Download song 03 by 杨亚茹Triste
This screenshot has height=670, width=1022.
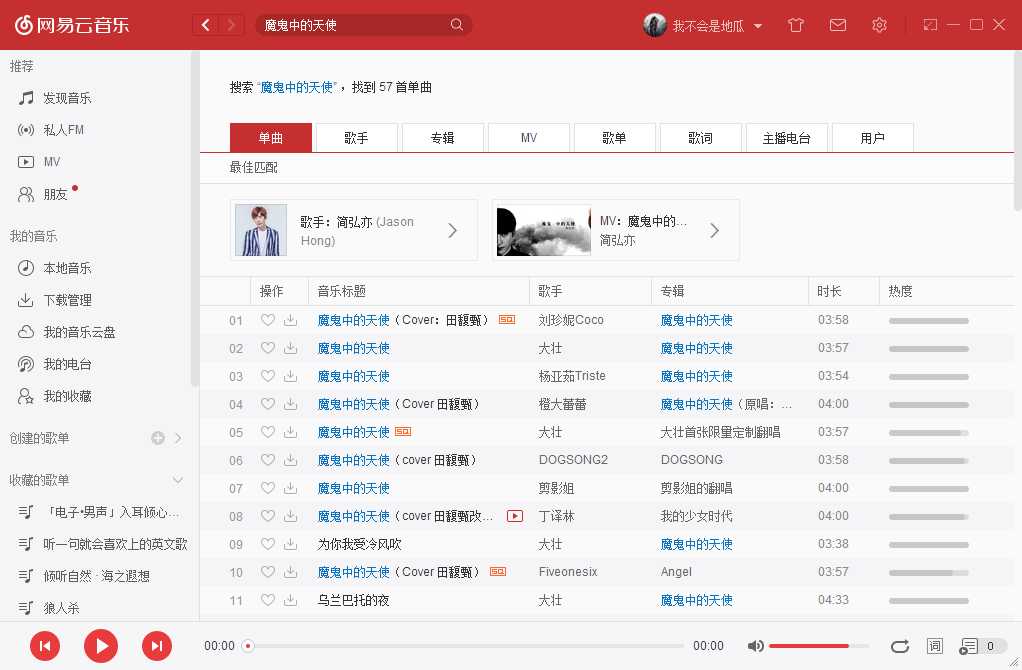click(291, 376)
